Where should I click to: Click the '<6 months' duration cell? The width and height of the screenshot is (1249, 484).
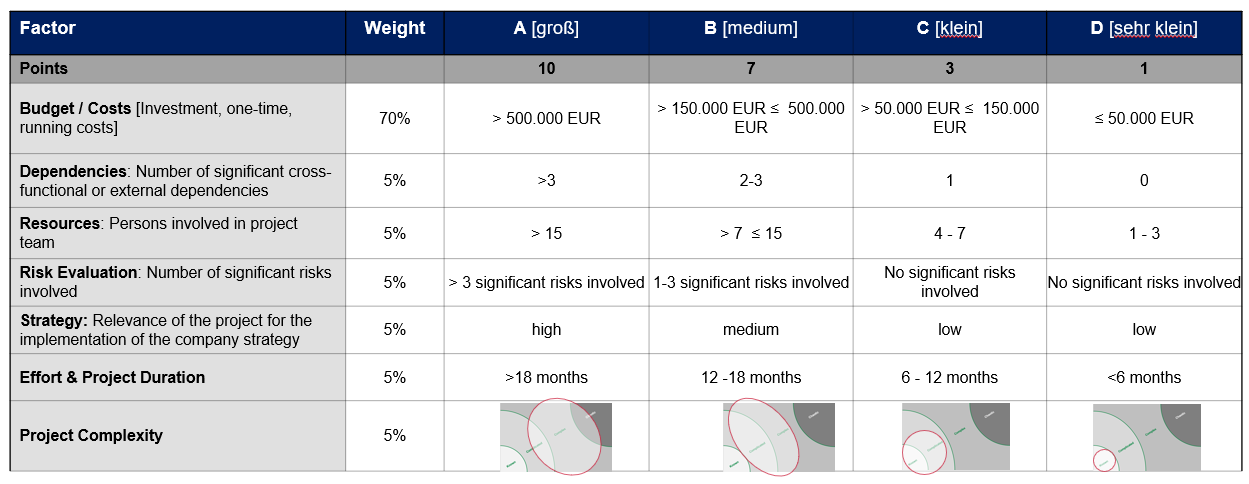pos(1144,378)
